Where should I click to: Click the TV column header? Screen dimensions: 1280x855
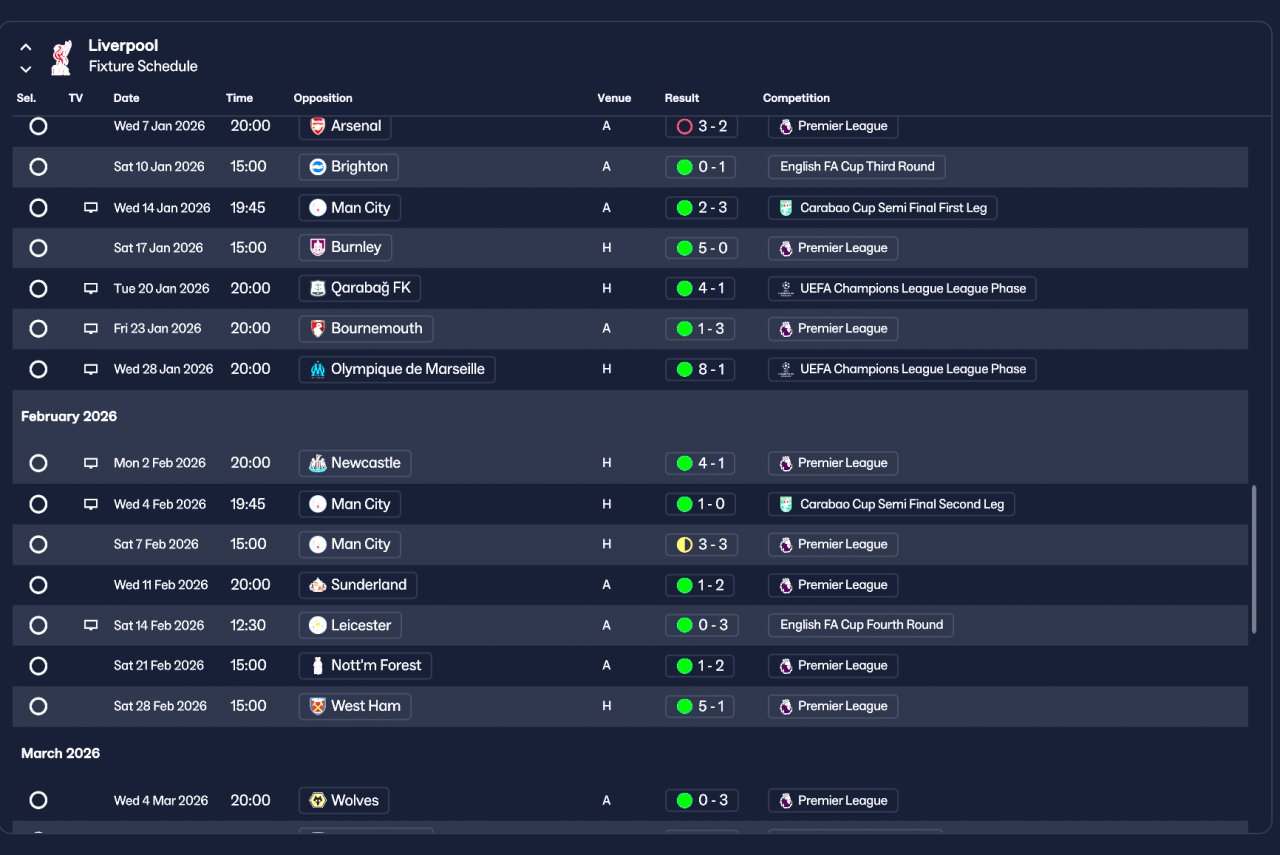pos(76,98)
